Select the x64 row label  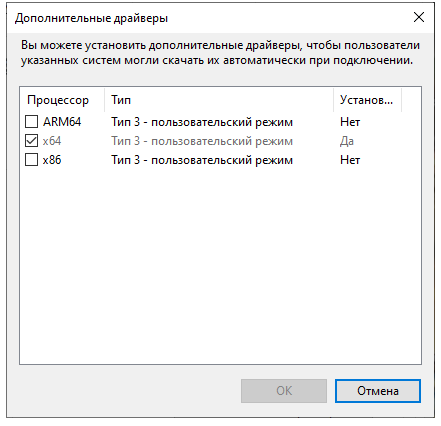[x=52, y=141]
